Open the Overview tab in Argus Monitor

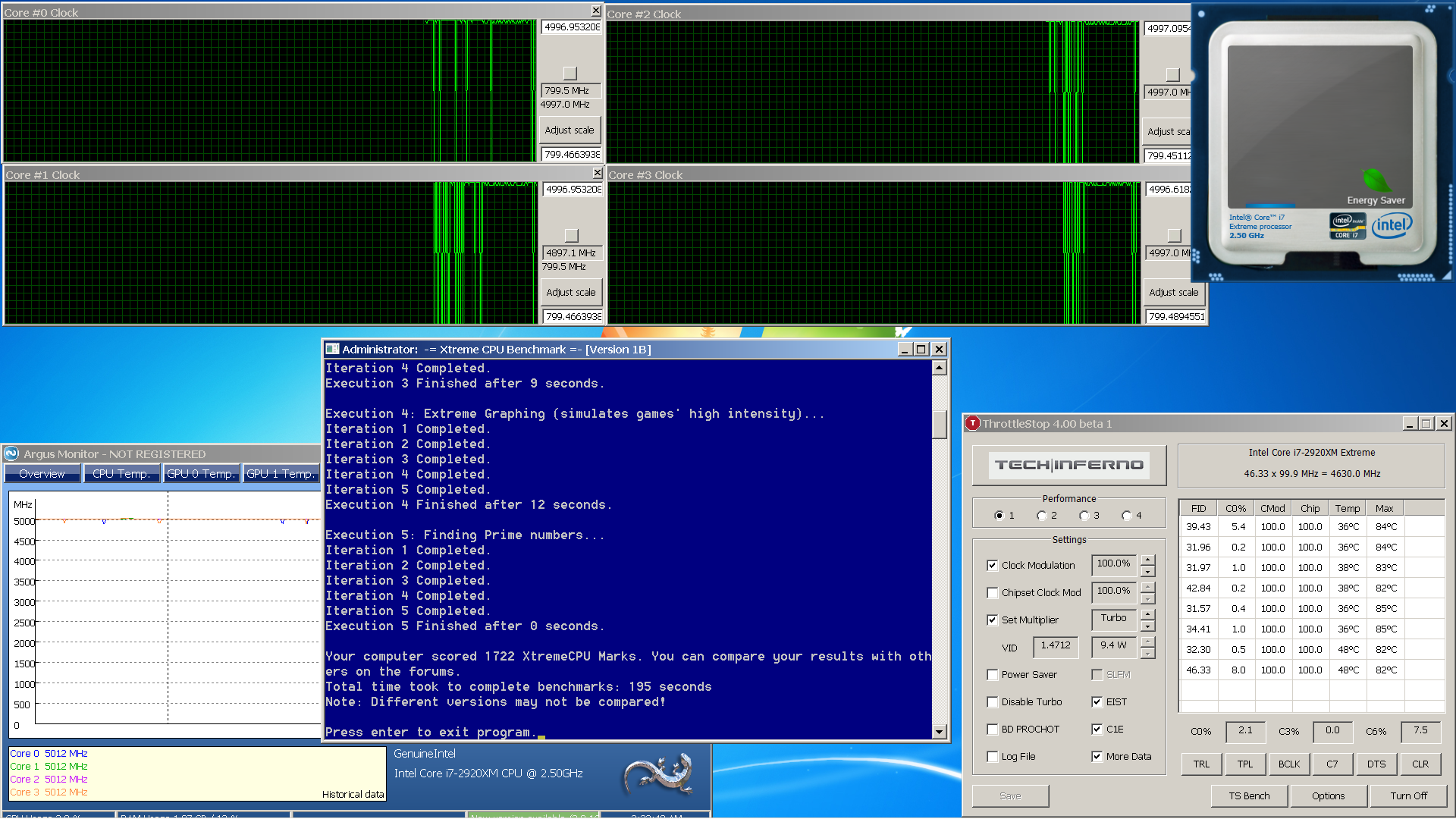[x=42, y=474]
